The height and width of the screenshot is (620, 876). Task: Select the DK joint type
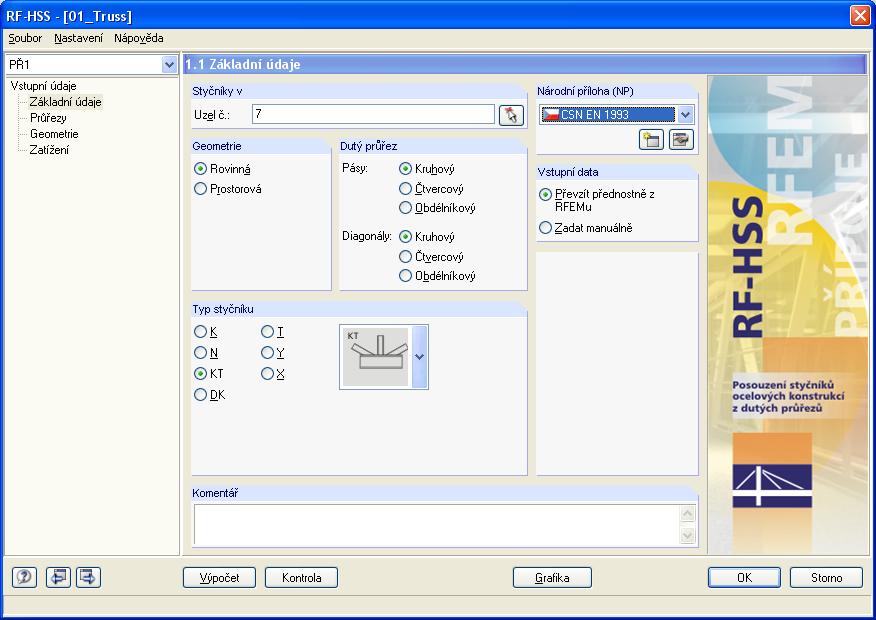(210, 395)
